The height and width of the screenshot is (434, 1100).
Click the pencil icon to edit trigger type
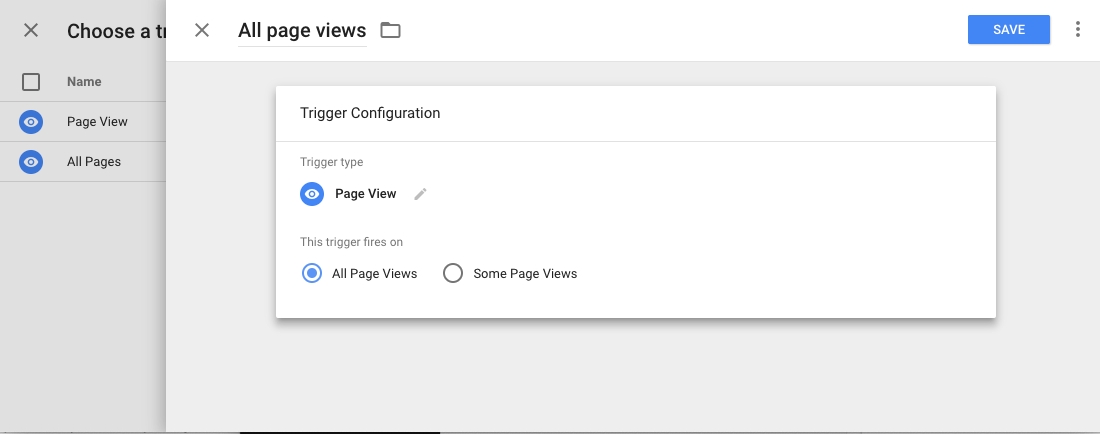click(x=420, y=194)
